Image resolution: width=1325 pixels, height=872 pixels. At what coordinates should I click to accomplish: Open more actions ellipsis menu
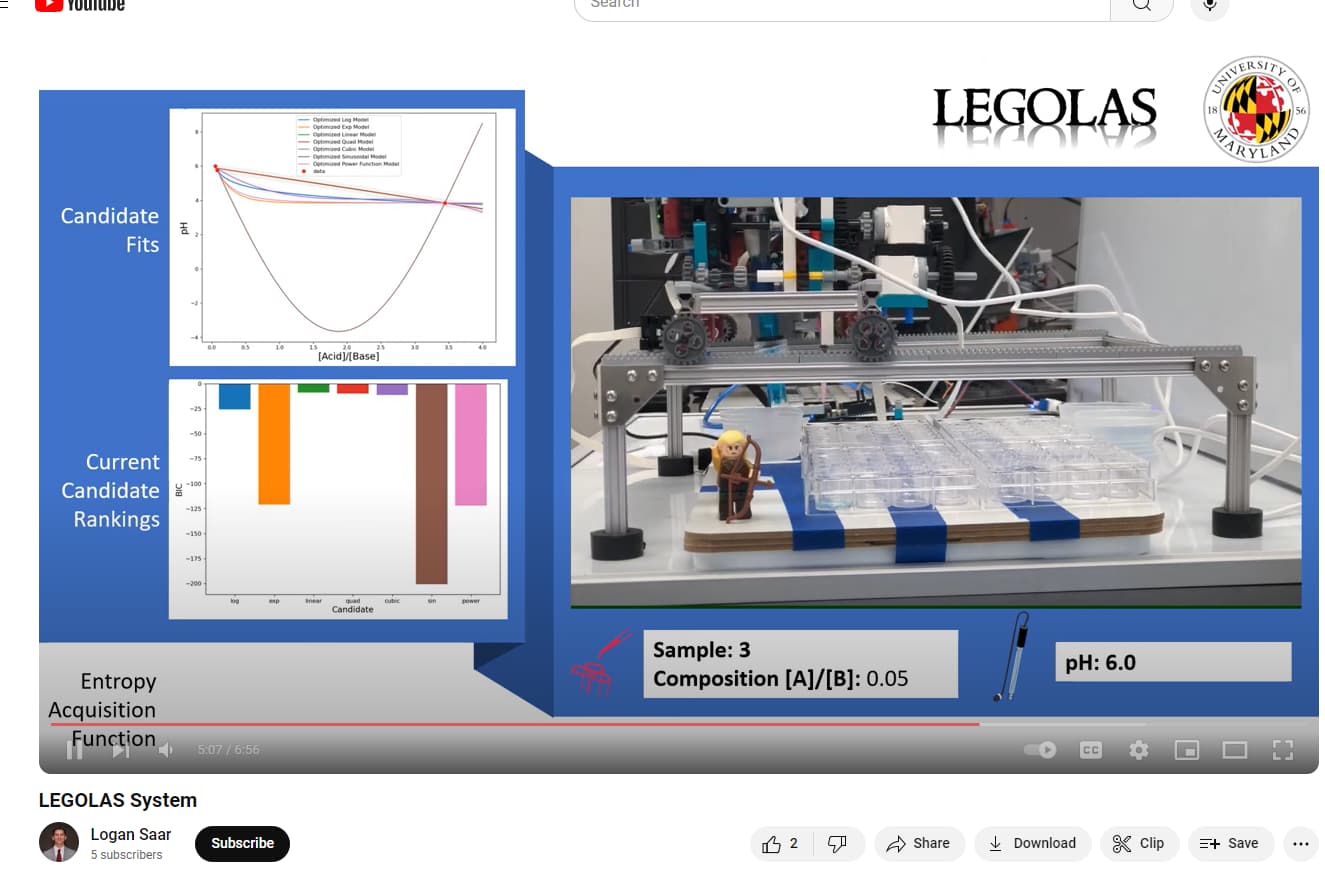tap(1300, 843)
